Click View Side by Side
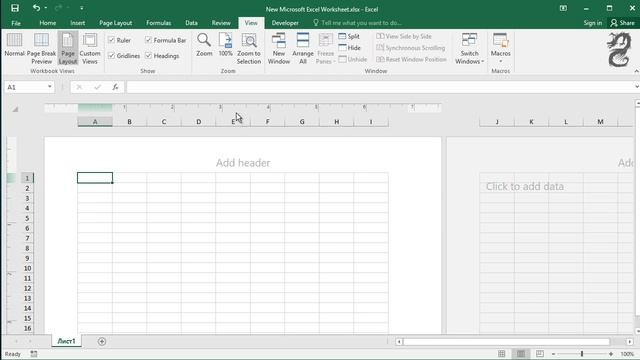 click(404, 36)
